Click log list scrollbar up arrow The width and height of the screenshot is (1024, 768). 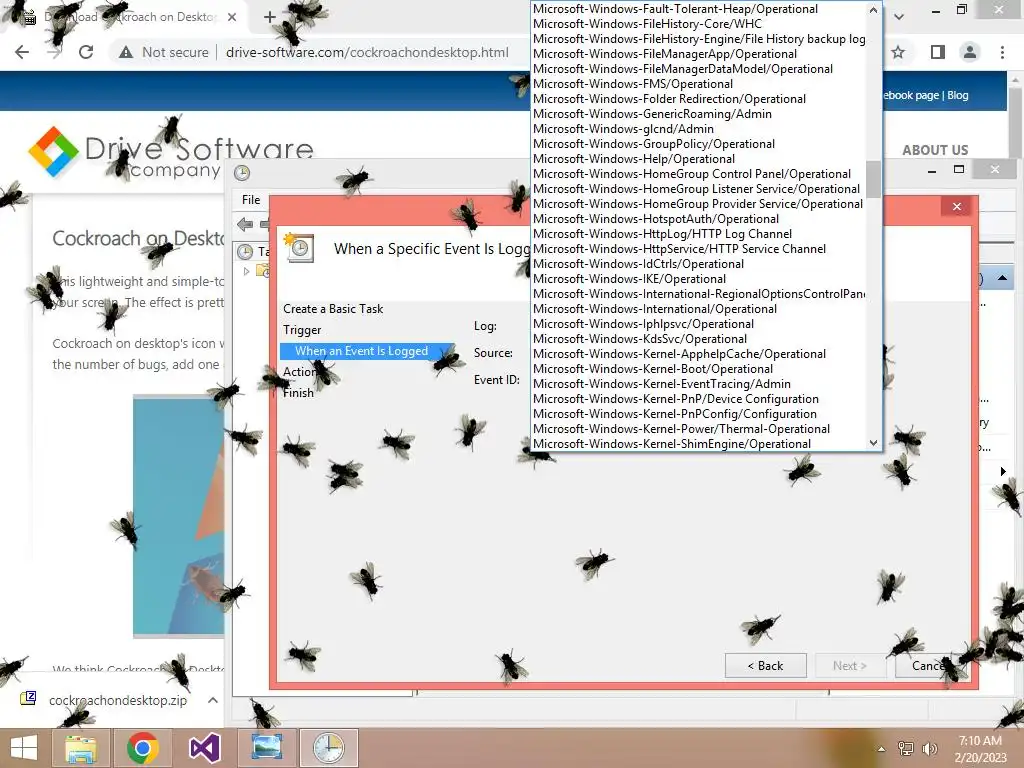pyautogui.click(x=873, y=10)
